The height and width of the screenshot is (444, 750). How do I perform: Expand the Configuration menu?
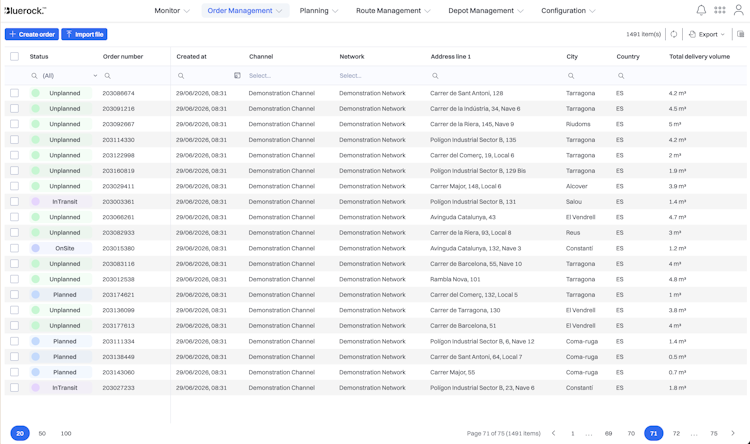[x=568, y=11]
